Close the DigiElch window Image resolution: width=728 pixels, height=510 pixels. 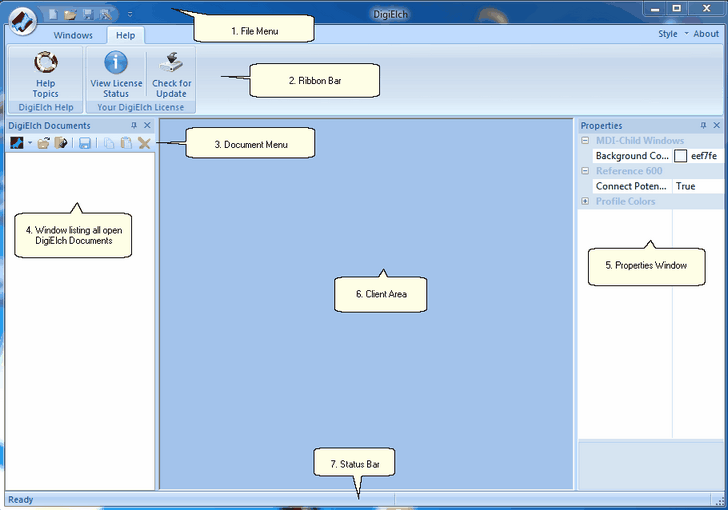tap(706, 8)
